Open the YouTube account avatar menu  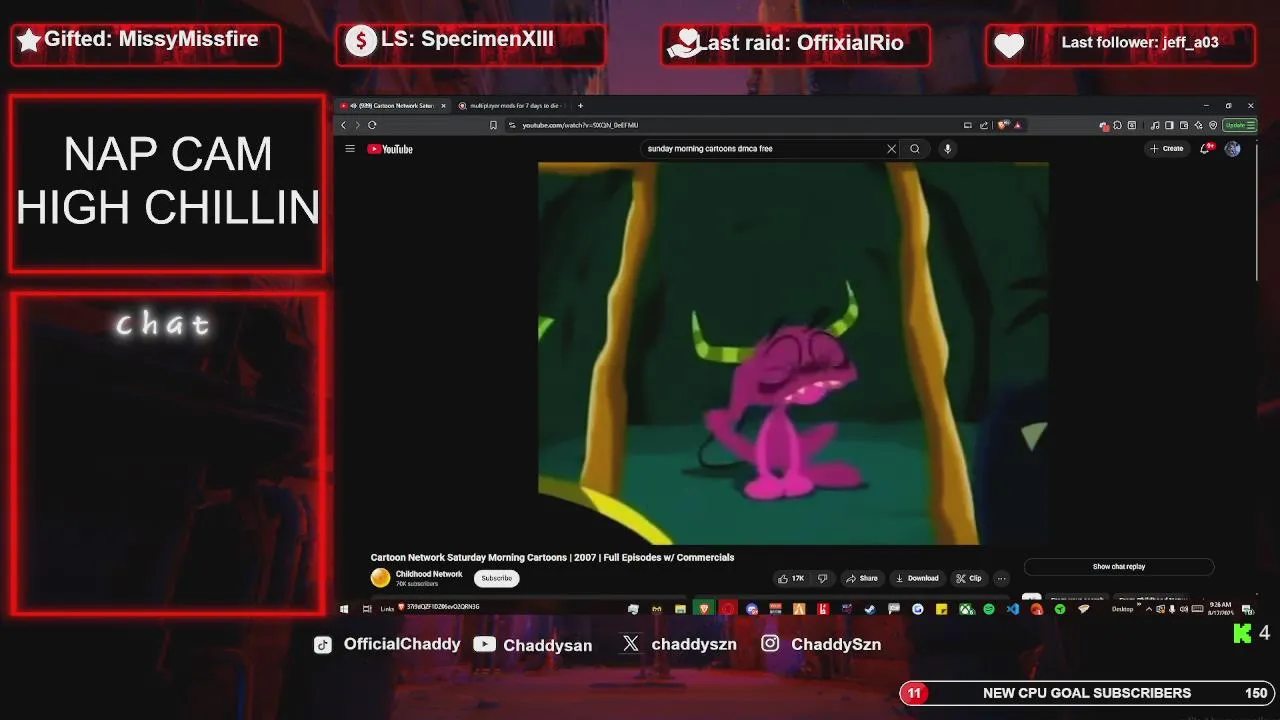pyautogui.click(x=1232, y=148)
